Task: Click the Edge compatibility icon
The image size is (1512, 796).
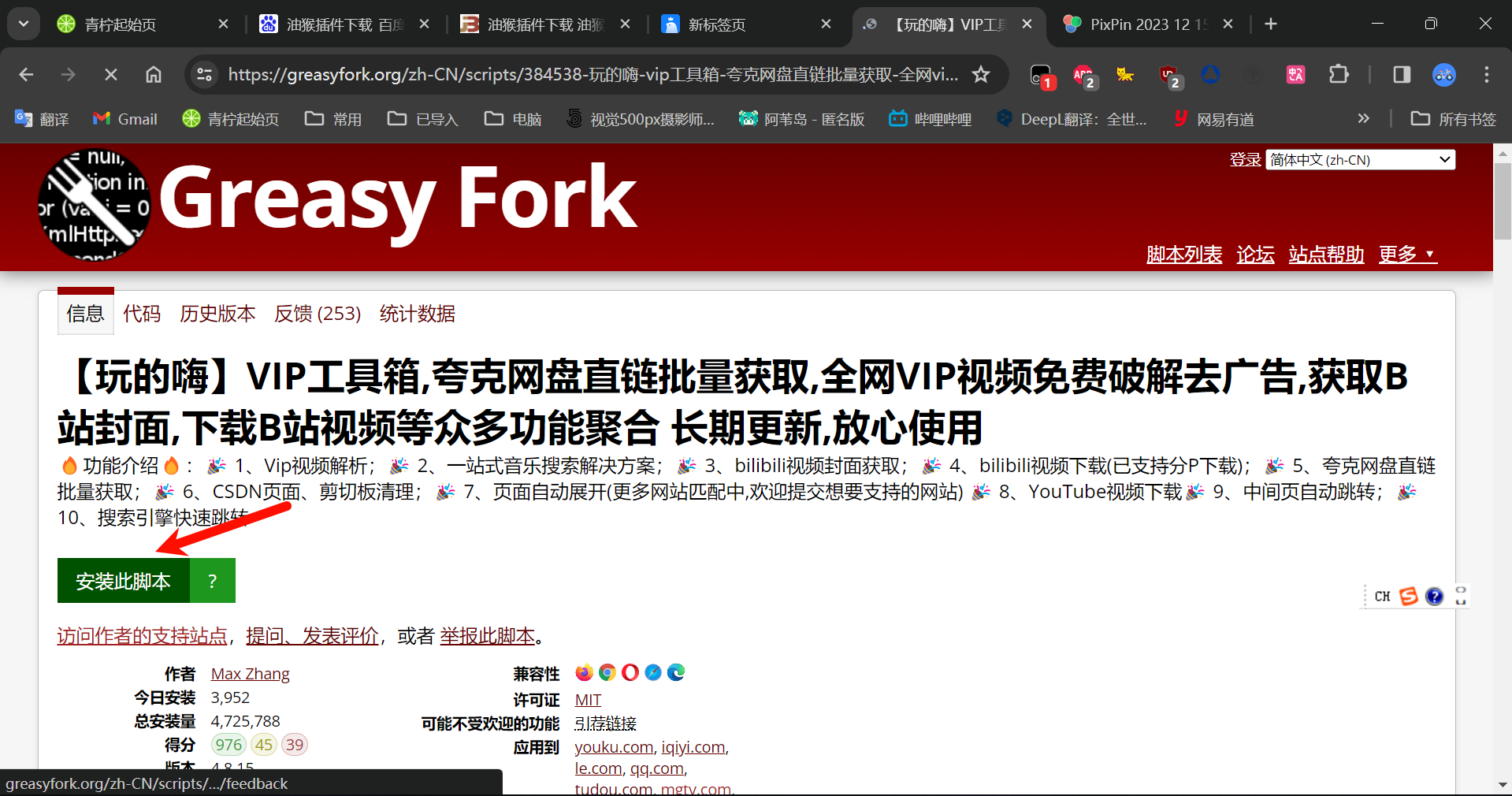Action: [676, 672]
